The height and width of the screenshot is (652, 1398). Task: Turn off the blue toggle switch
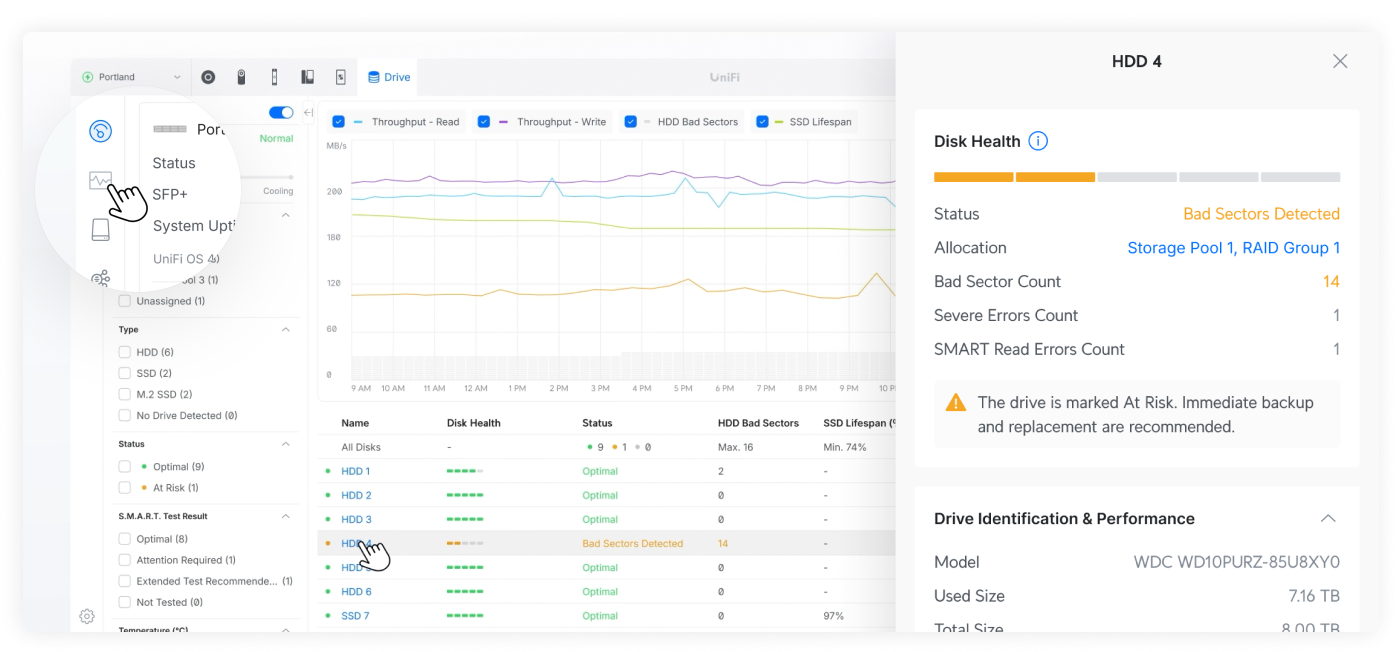[281, 113]
